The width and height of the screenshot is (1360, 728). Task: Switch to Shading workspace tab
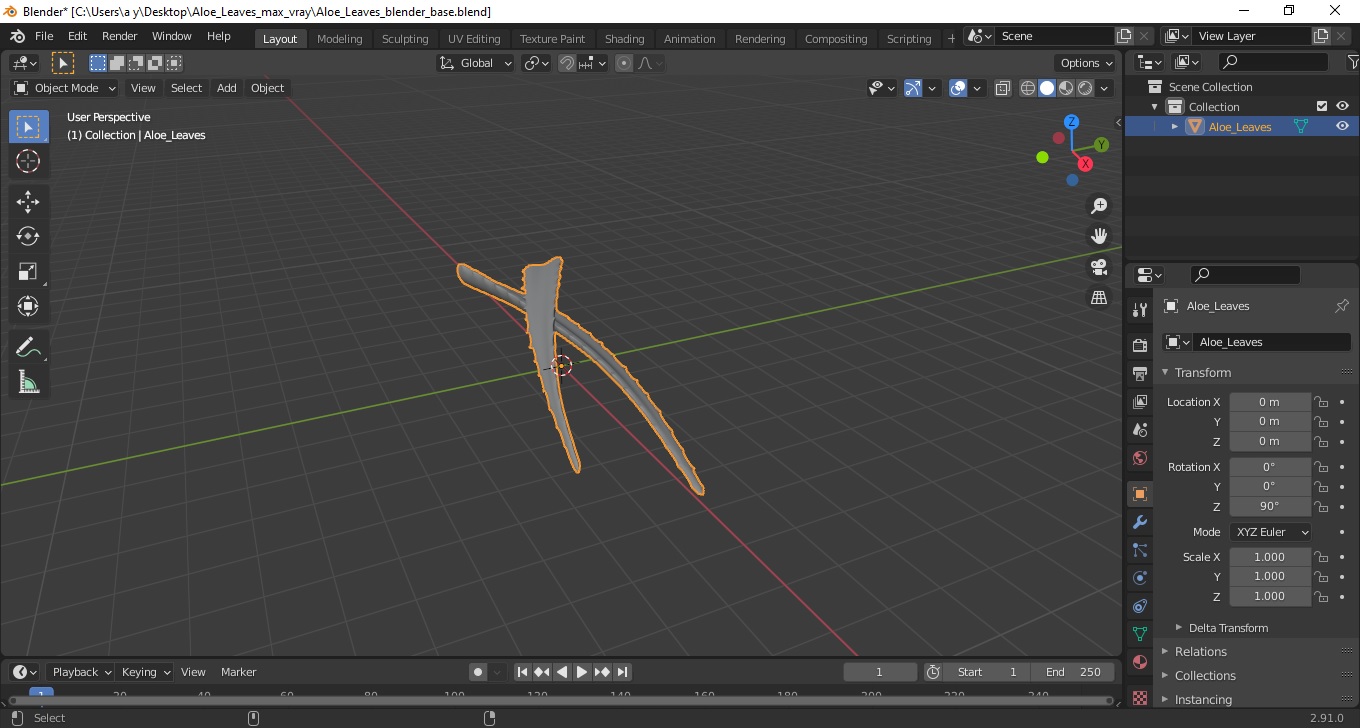tap(624, 38)
